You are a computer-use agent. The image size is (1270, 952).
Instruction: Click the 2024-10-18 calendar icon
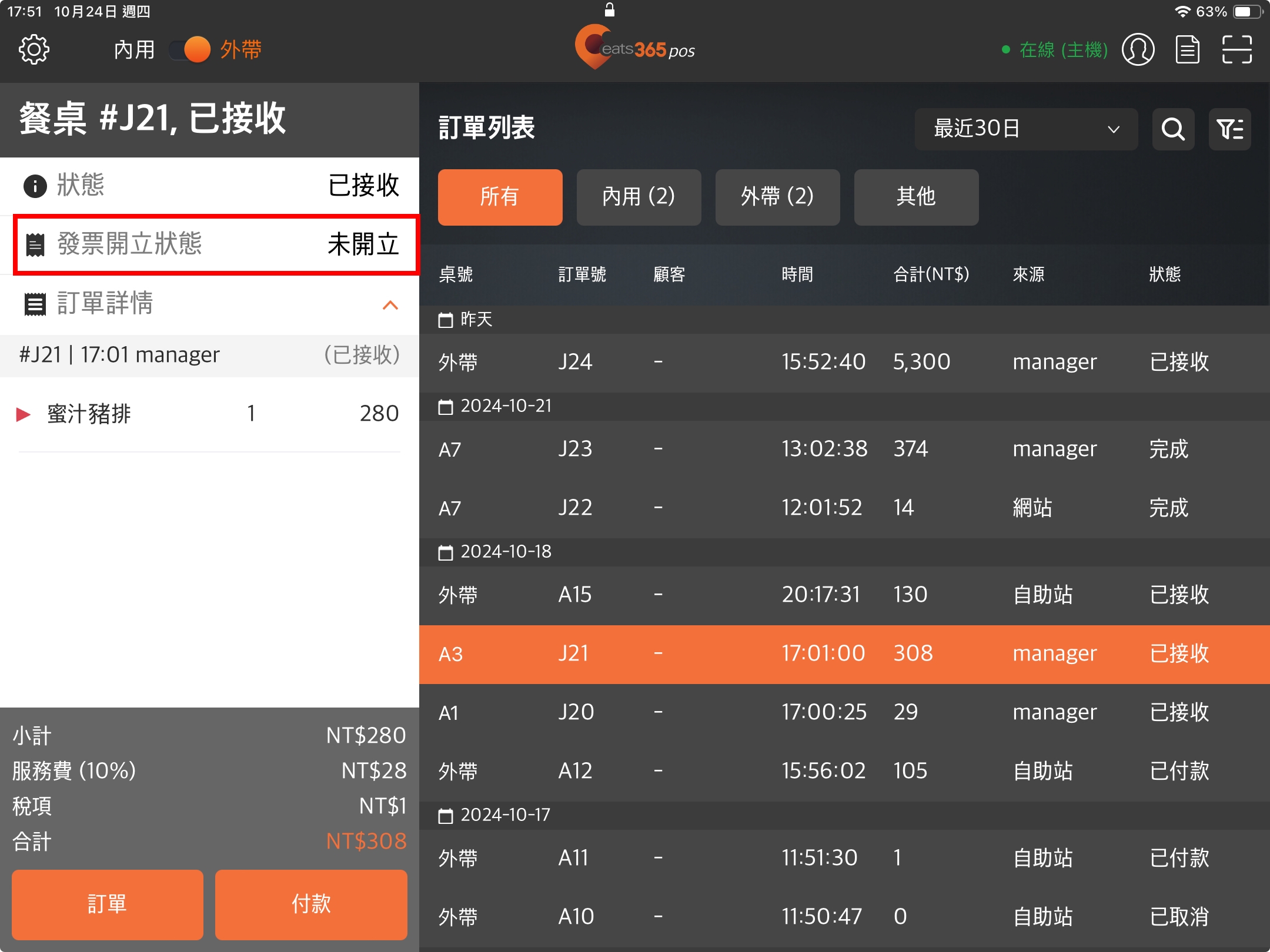pyautogui.click(x=446, y=552)
